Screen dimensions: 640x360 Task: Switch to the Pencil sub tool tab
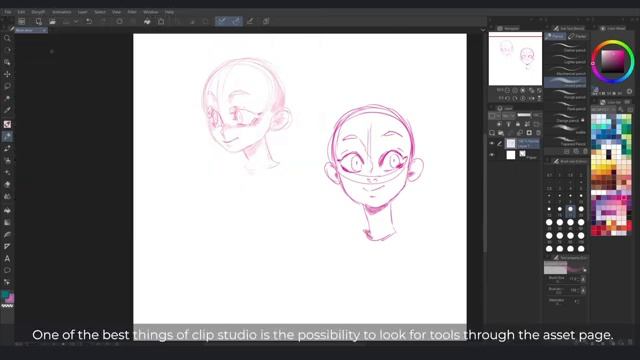click(x=555, y=36)
